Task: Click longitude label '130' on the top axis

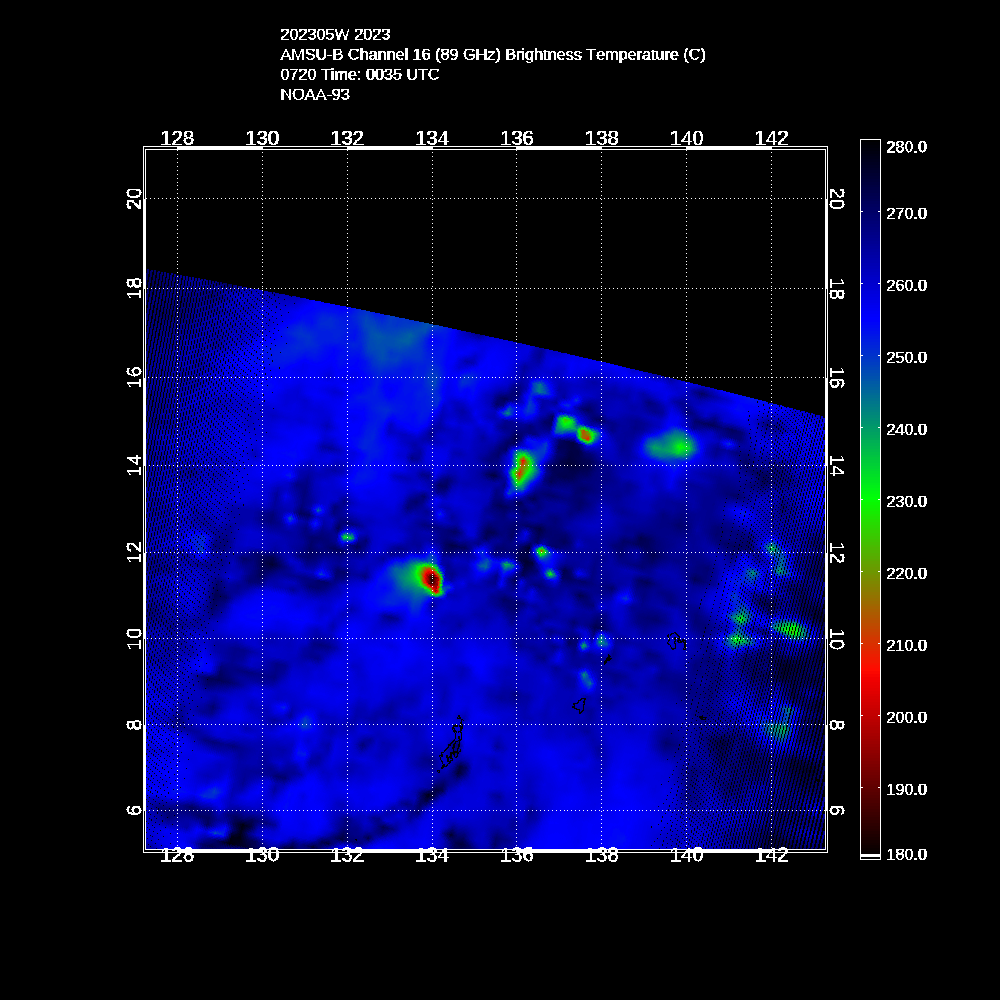Action: [262, 138]
